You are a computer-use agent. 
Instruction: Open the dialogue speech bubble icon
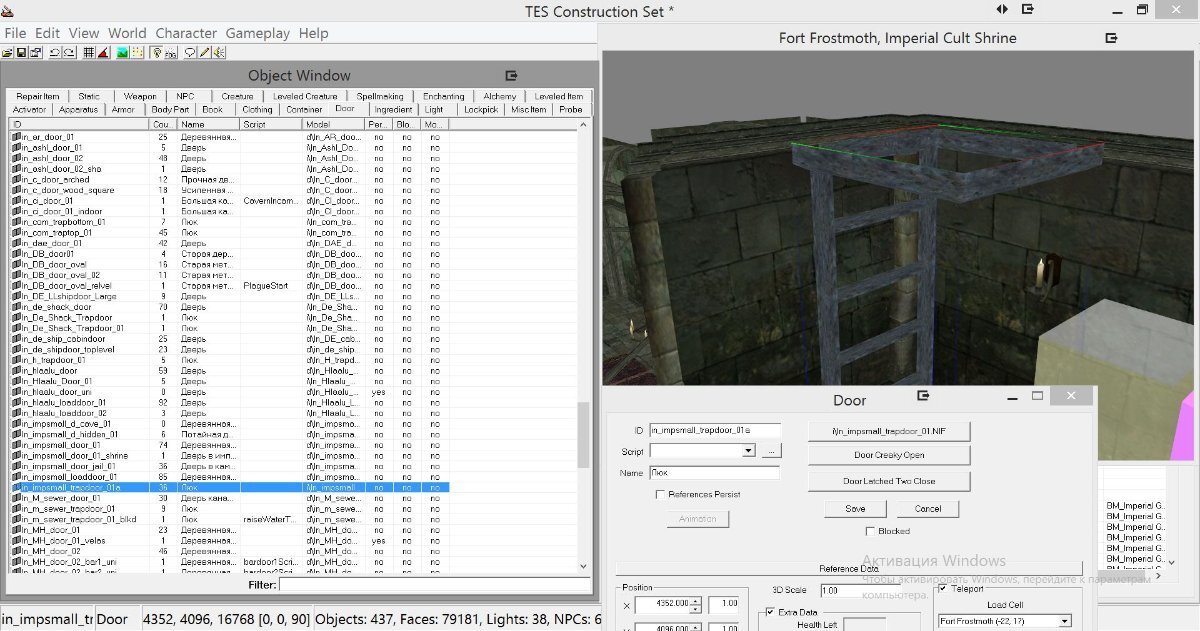(190, 53)
